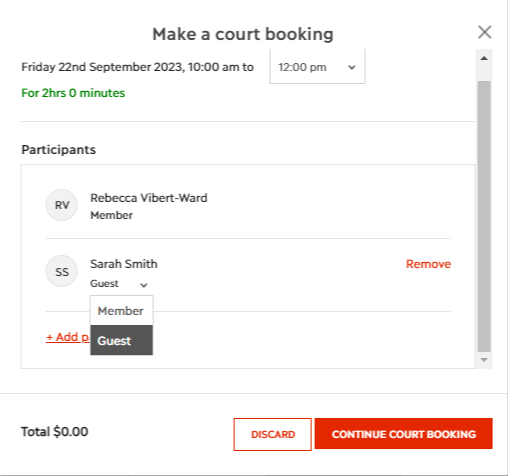Click the For 2hrs 0 minutes text
This screenshot has width=508, height=476.
point(73,93)
